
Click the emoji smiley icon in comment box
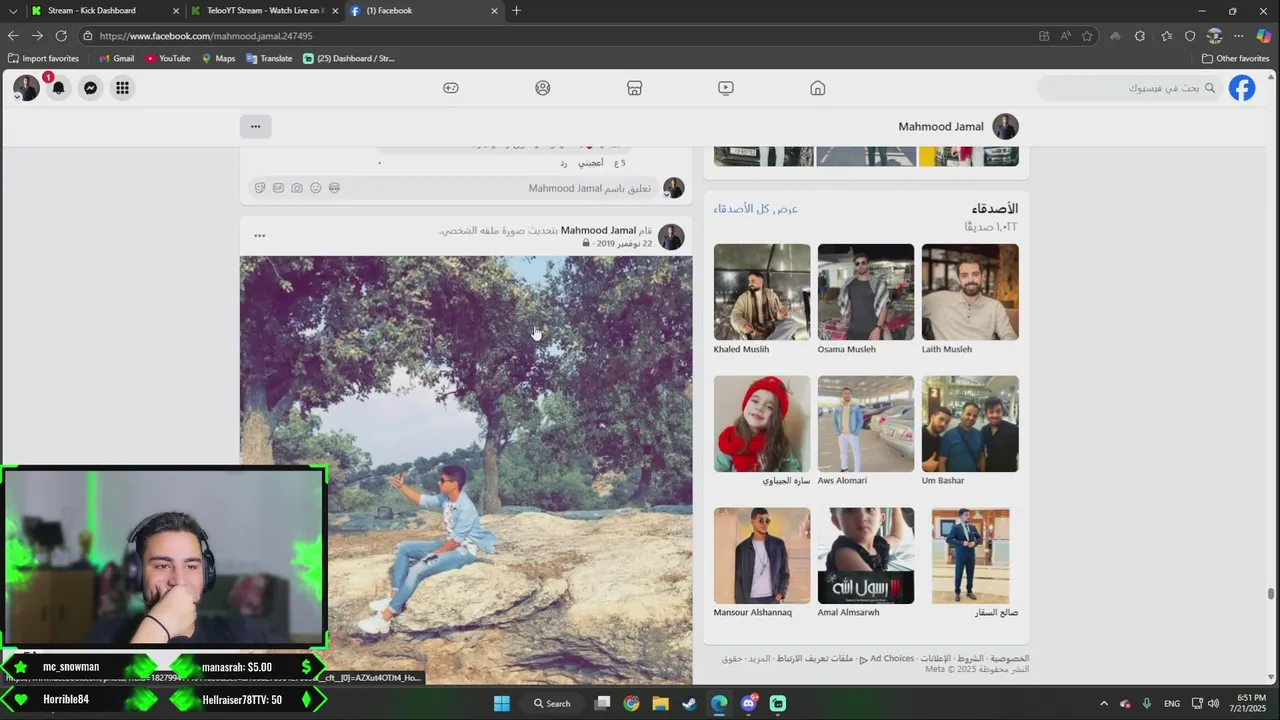pyautogui.click(x=316, y=188)
